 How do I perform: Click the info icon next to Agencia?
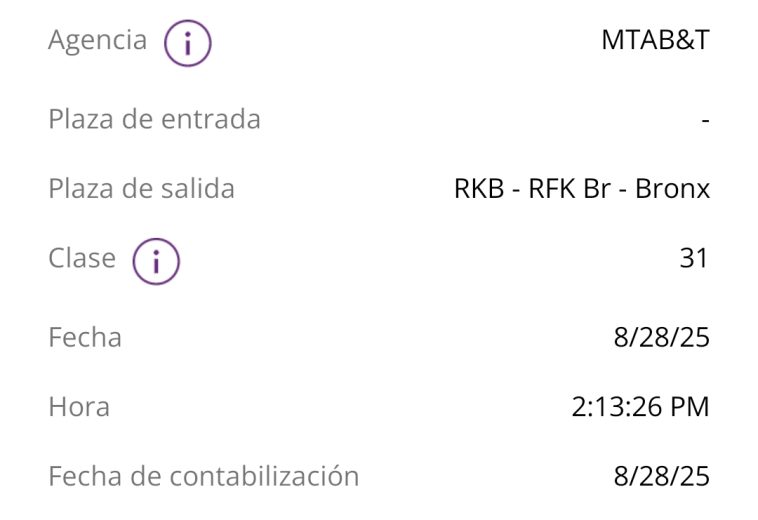point(188,43)
